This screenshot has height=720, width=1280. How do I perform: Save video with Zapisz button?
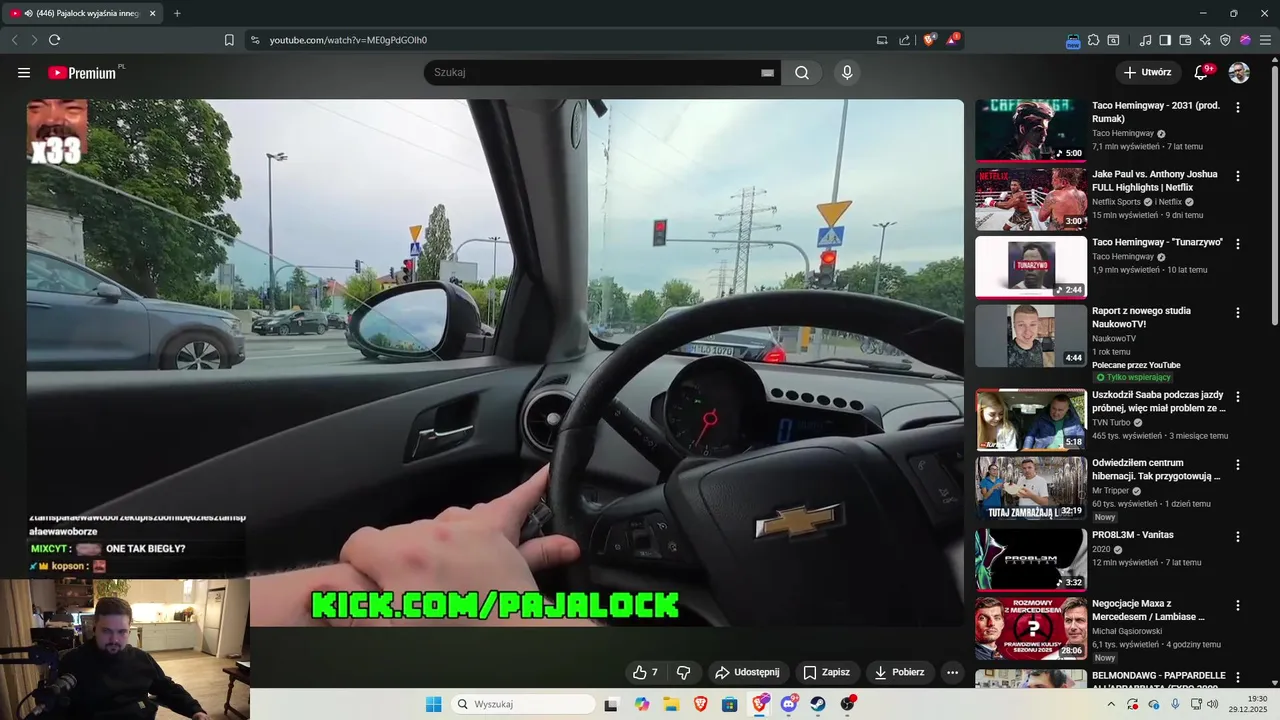coord(827,673)
